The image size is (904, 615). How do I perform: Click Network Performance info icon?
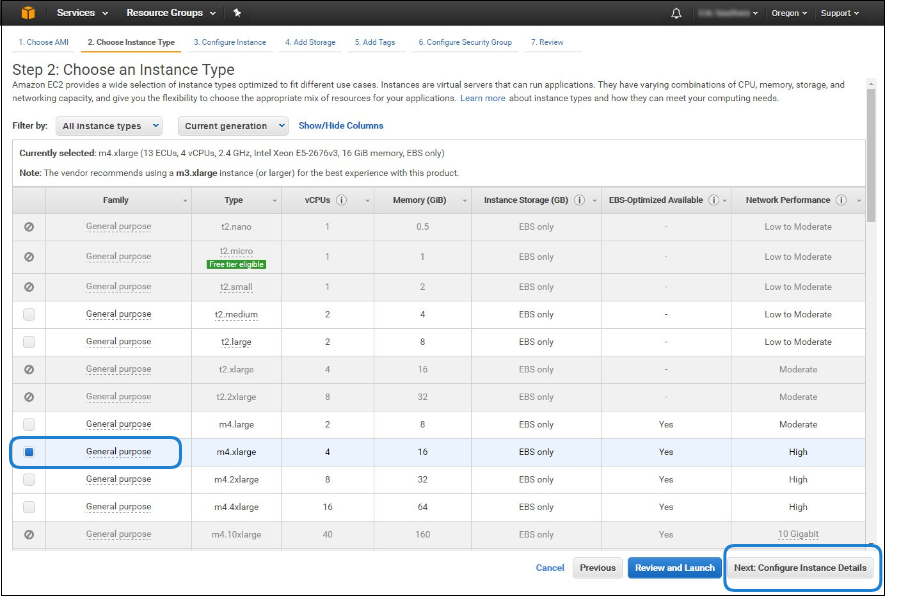click(842, 200)
